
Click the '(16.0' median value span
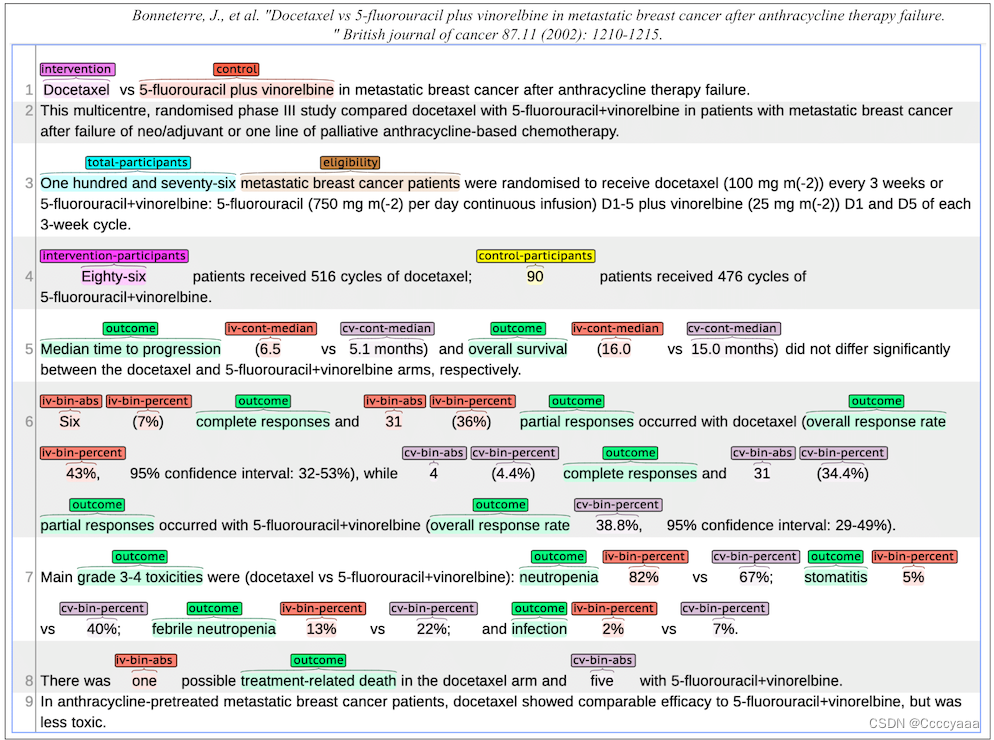tap(614, 349)
